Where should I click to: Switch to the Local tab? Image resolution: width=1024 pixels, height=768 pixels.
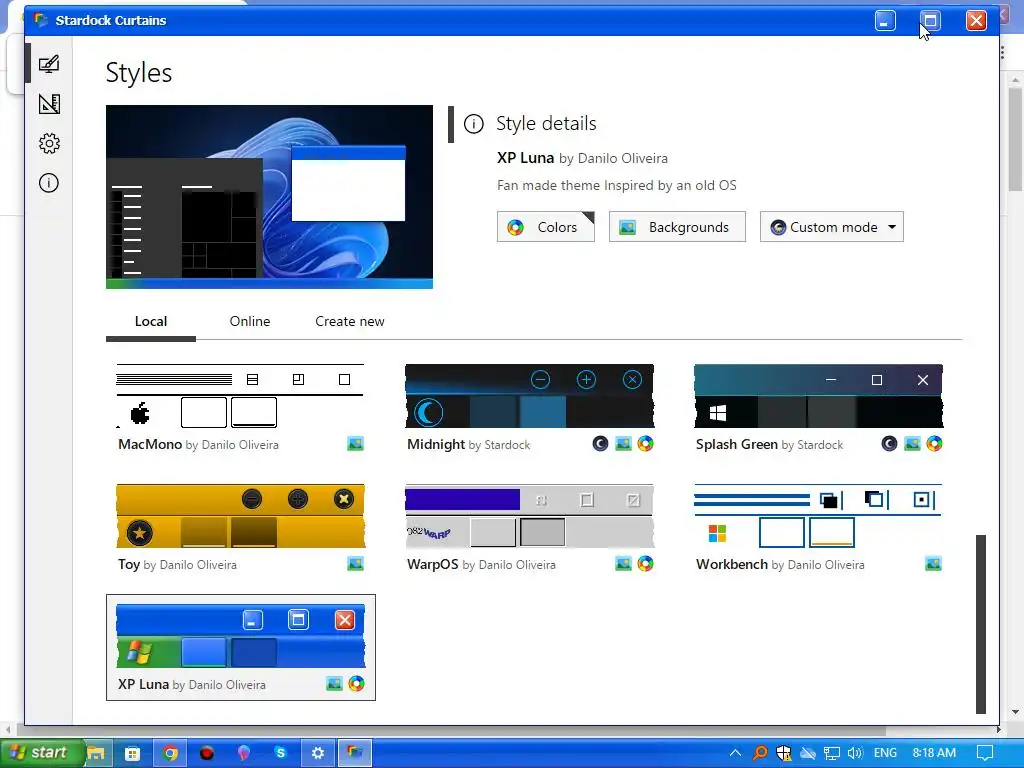pyautogui.click(x=151, y=321)
